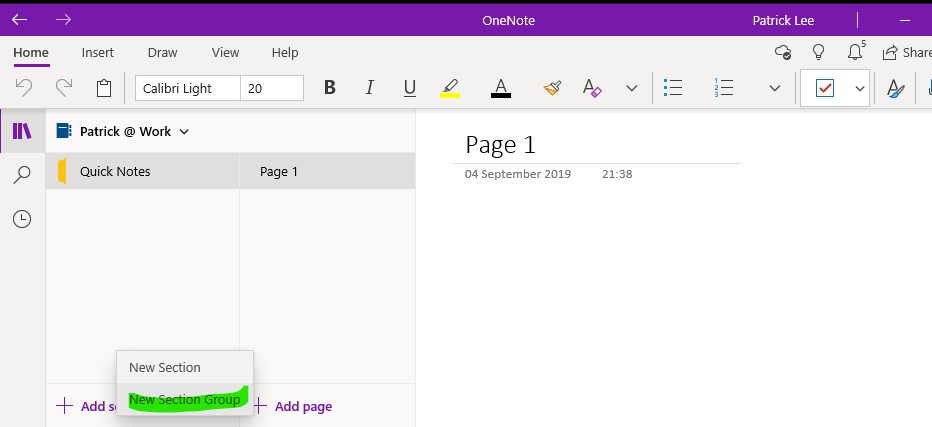Viewport: 932px width, 427px height.
Task: Toggle underline formatting
Action: [410, 88]
